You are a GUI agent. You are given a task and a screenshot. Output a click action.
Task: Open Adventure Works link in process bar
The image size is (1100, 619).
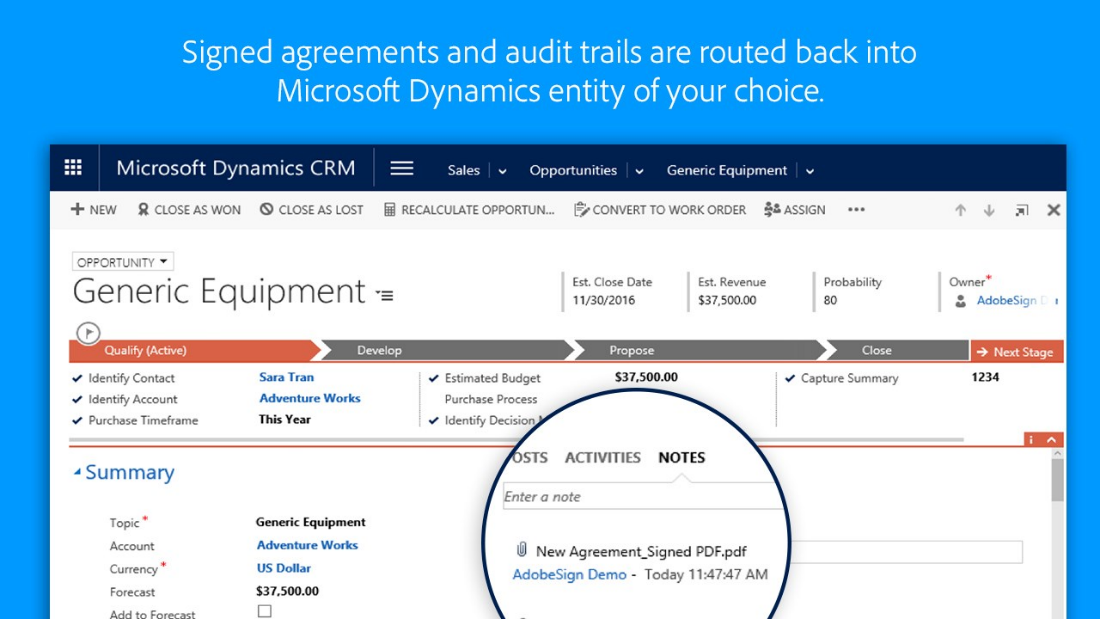point(309,398)
